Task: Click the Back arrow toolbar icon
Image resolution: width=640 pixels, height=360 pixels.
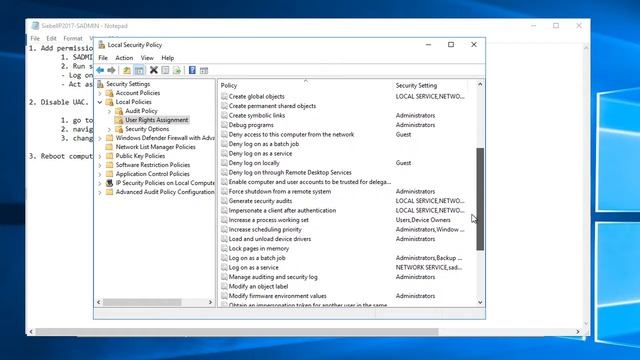Action: coord(100,70)
